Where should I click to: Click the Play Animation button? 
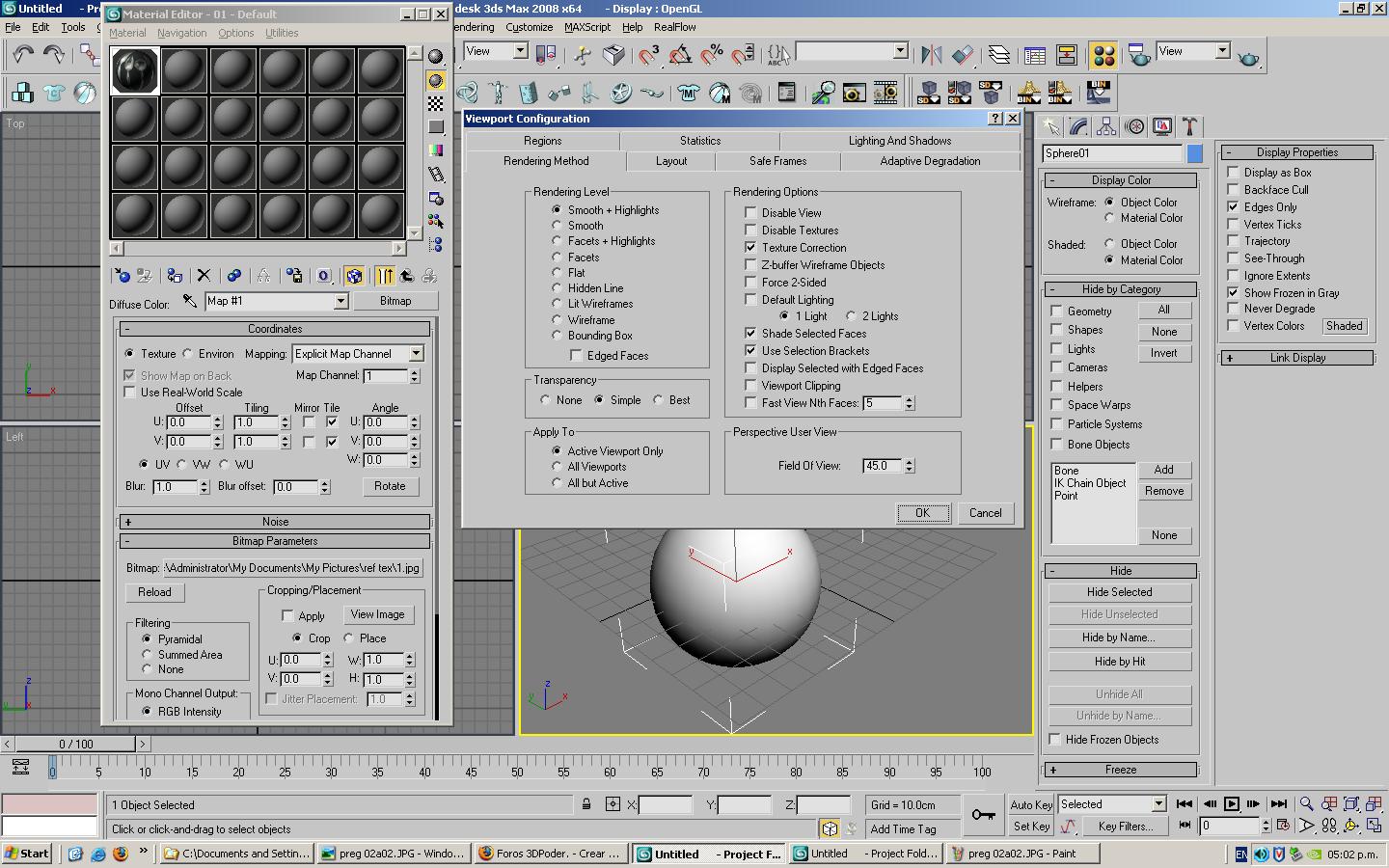pyautogui.click(x=1232, y=803)
